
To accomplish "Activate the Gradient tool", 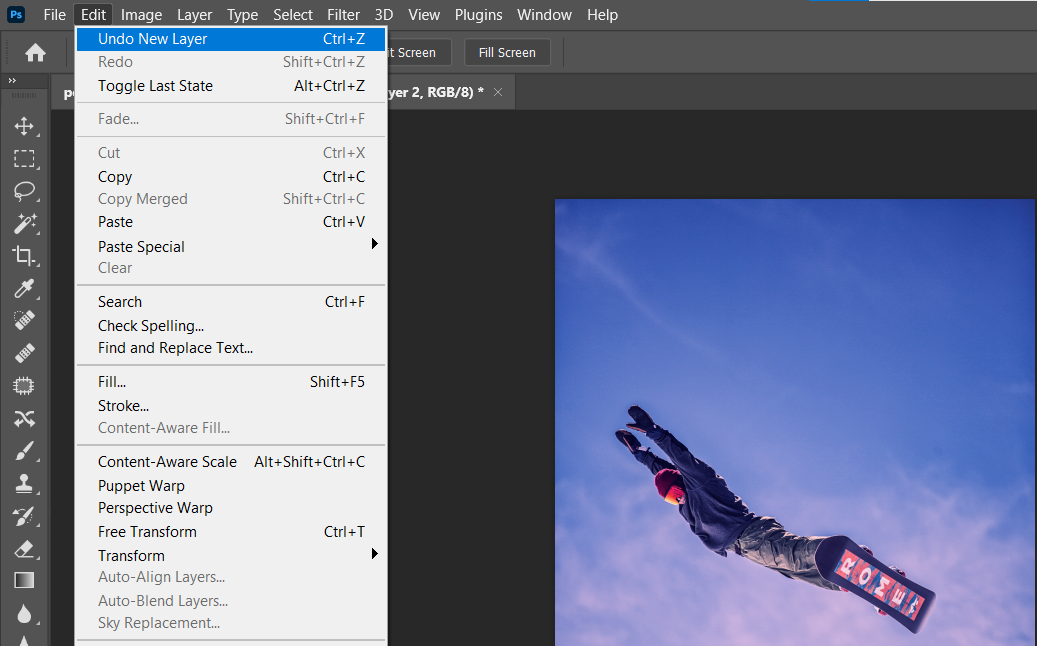I will (24, 580).
